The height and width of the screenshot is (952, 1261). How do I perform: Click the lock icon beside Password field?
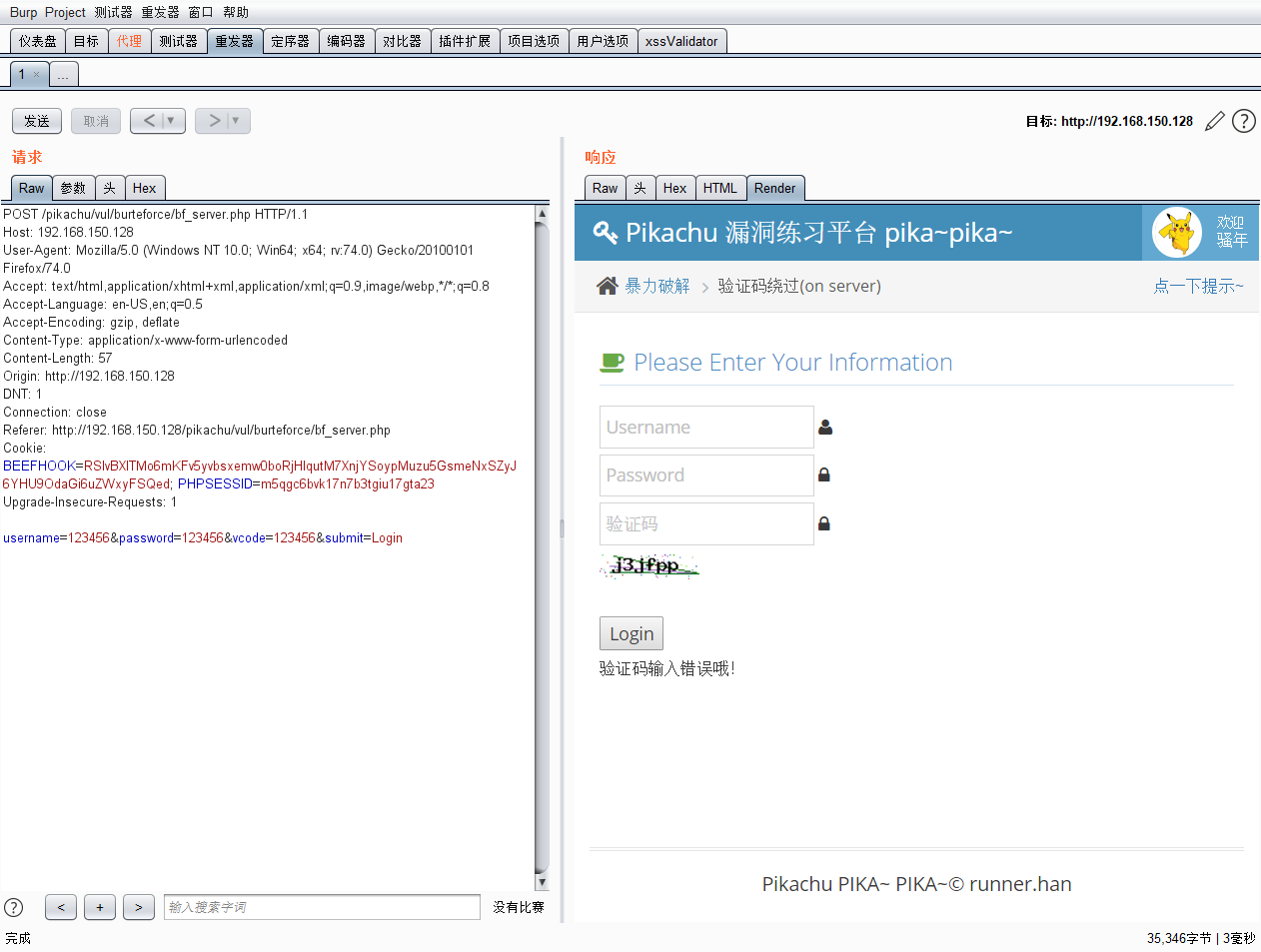824,475
